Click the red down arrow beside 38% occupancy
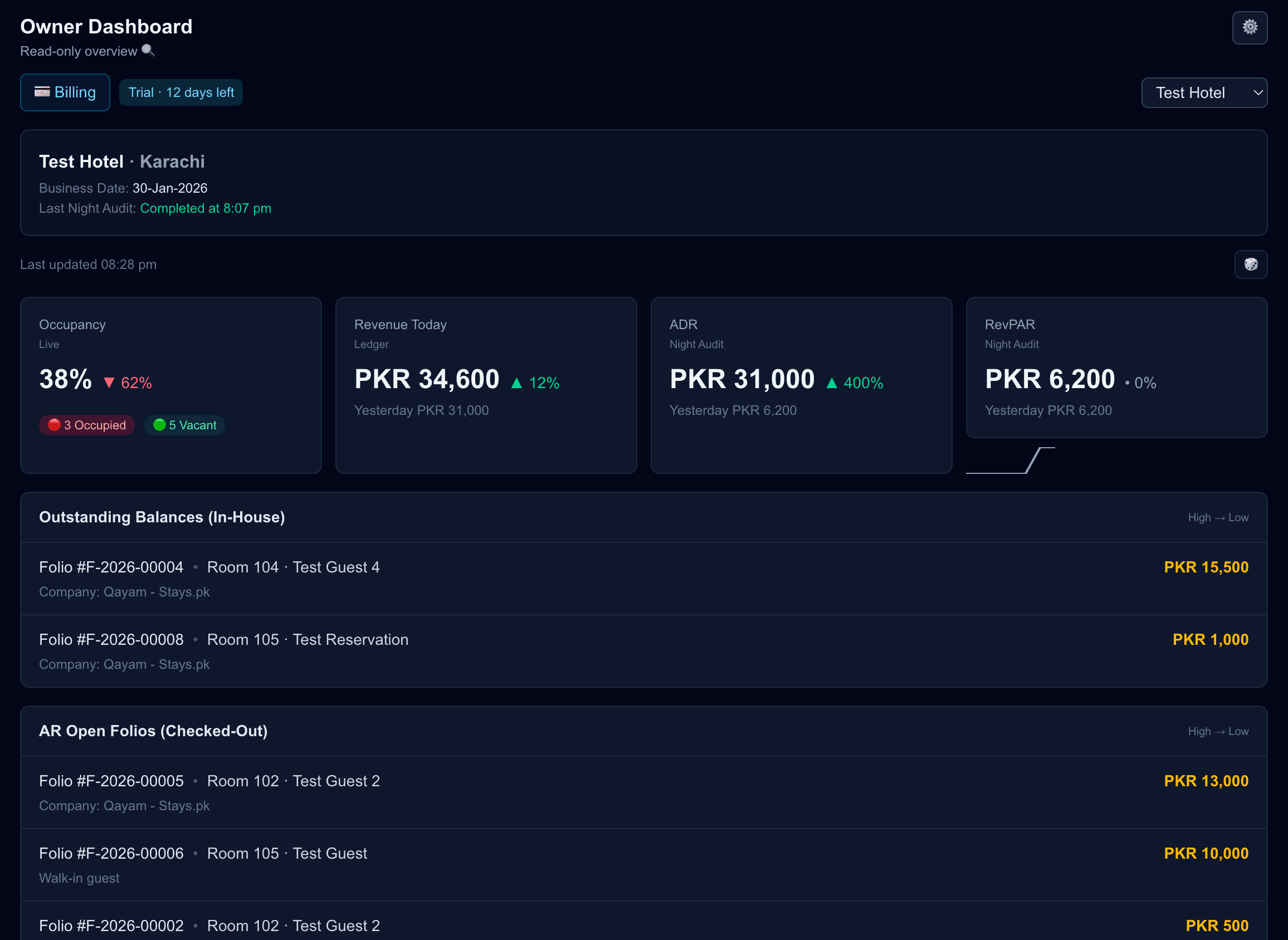 pyautogui.click(x=109, y=382)
